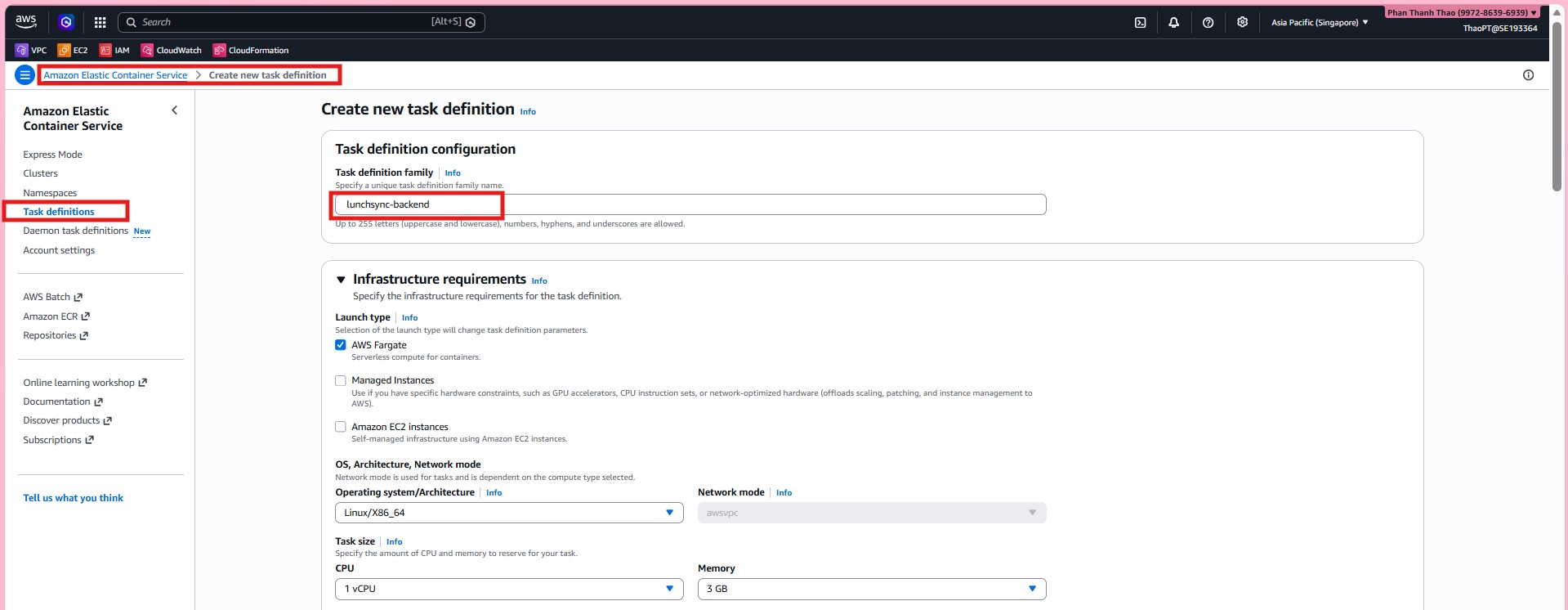This screenshot has height=610, width=1568.
Task: Open the Operating system/Architecture dropdown
Action: click(x=509, y=513)
